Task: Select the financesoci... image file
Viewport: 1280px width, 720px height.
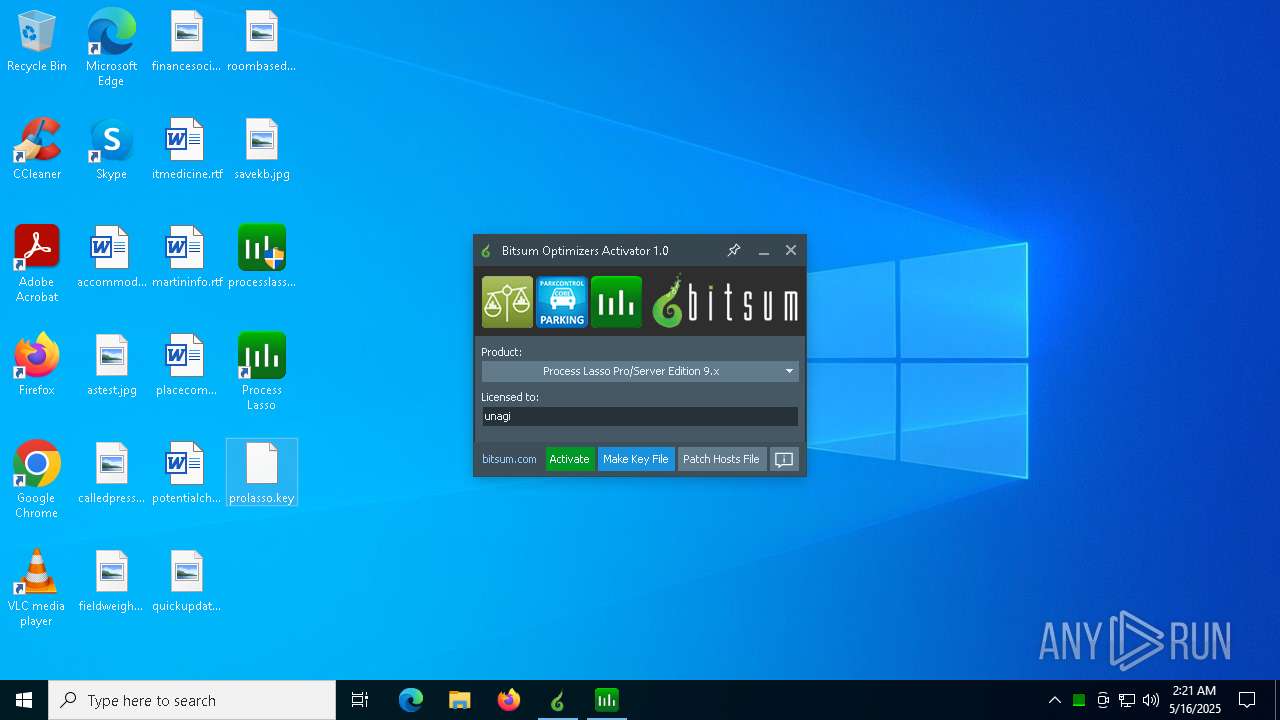Action: click(187, 41)
